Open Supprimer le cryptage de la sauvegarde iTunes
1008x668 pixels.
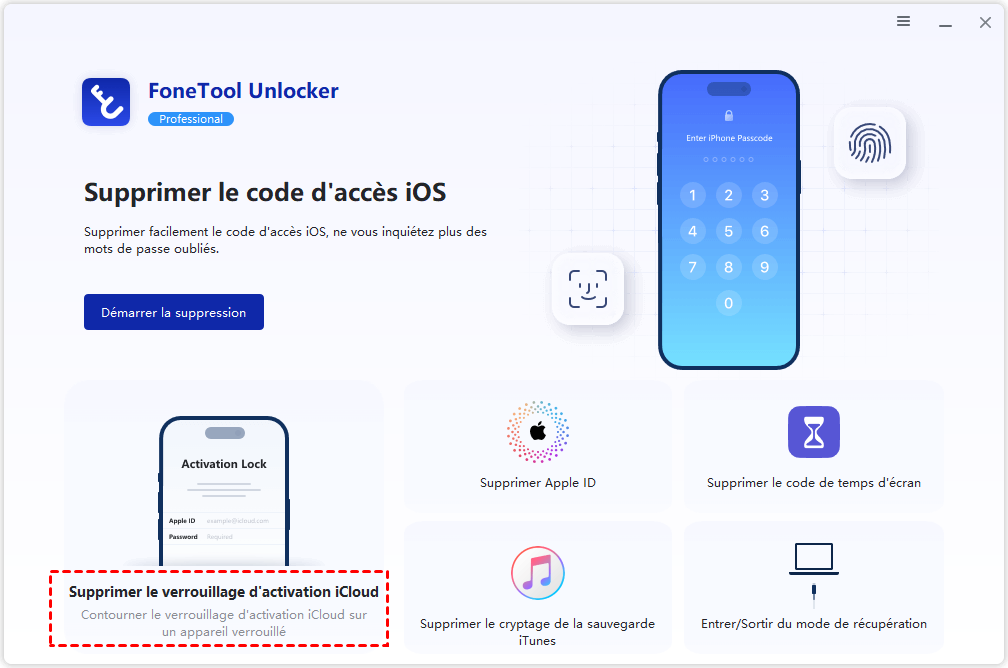(x=537, y=632)
